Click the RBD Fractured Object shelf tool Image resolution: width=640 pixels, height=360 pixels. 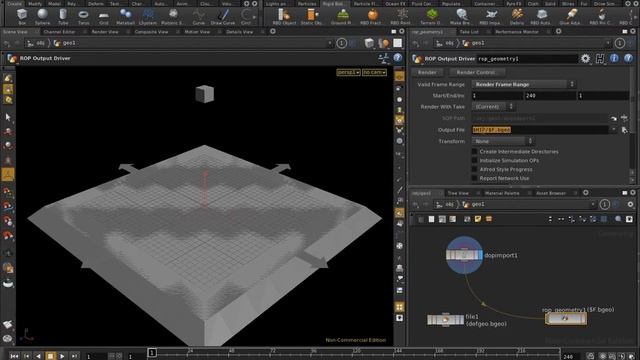pos(371,16)
